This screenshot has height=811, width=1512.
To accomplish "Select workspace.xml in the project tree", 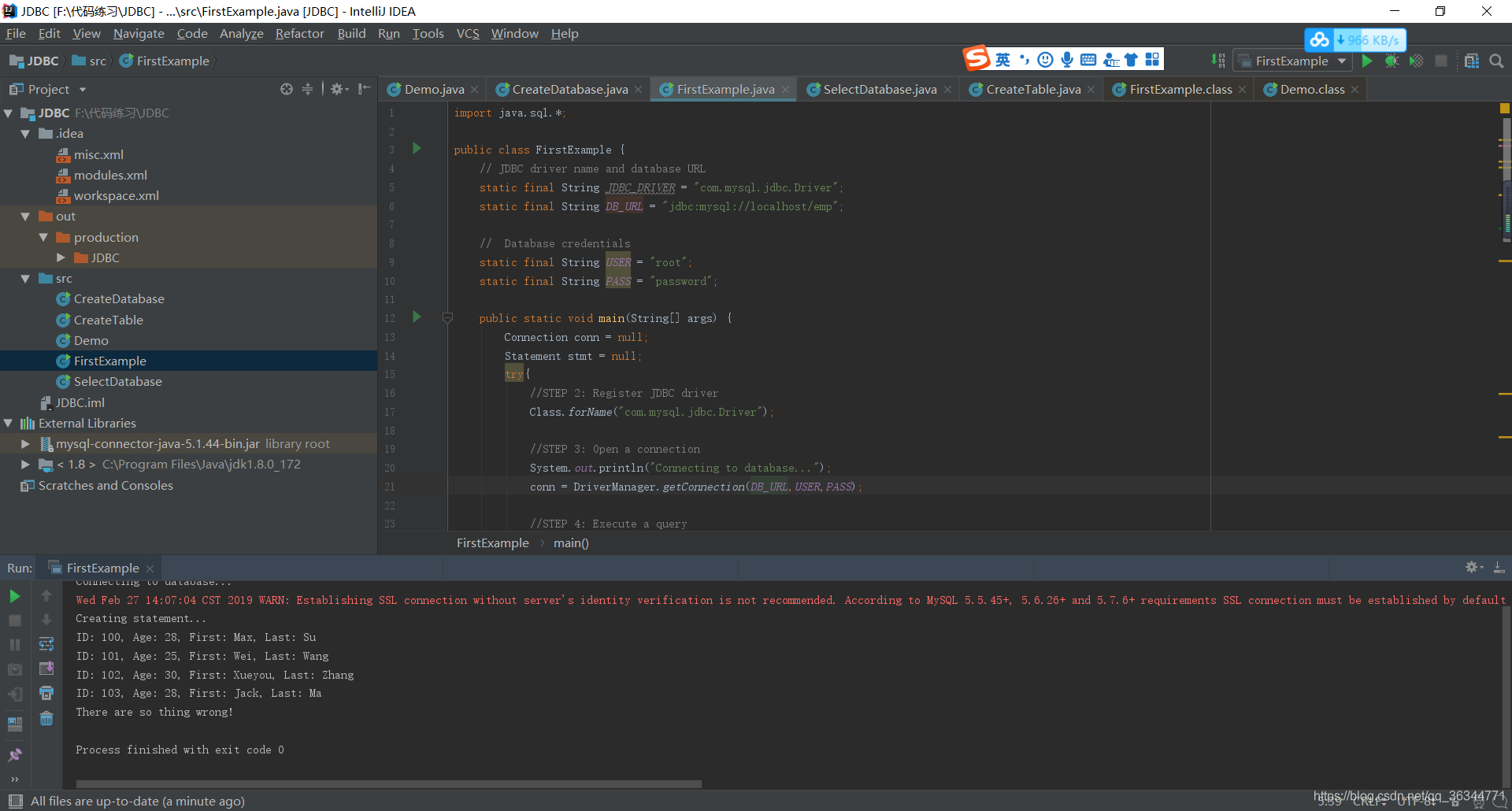I will [117, 195].
